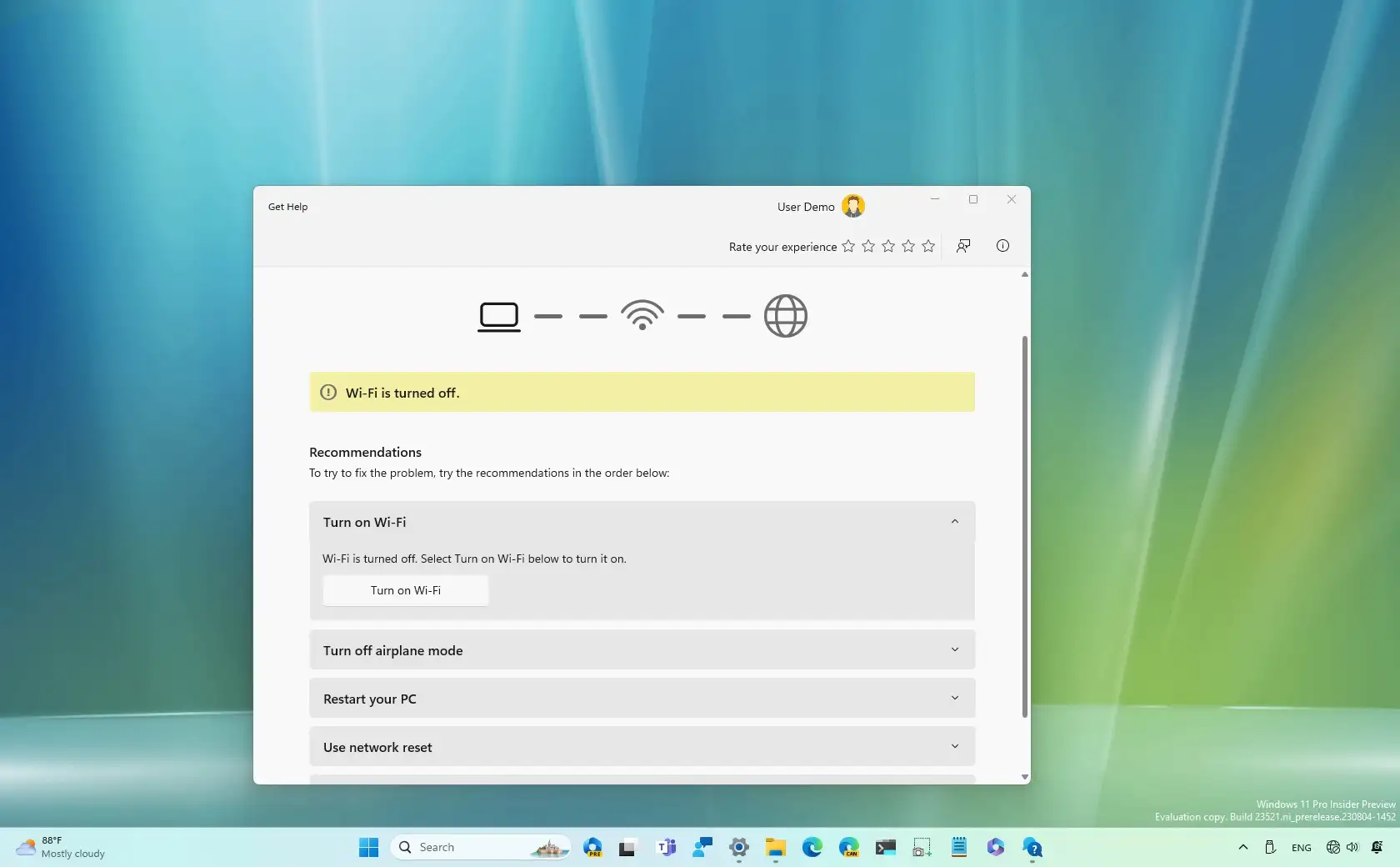
Task: Open Snipping Tool from the taskbar
Action: pyautogui.click(x=922, y=848)
